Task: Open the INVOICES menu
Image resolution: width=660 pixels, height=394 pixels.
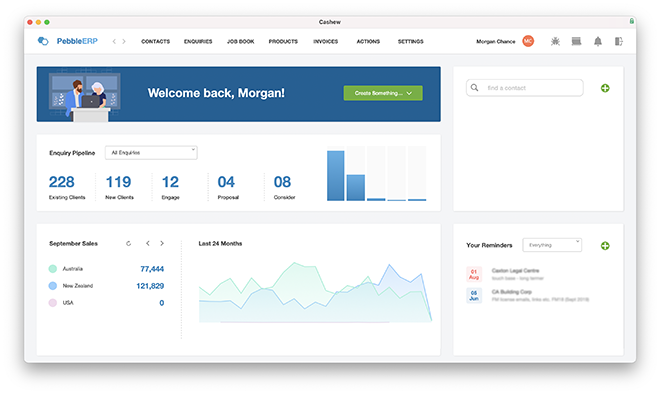Action: (325, 41)
